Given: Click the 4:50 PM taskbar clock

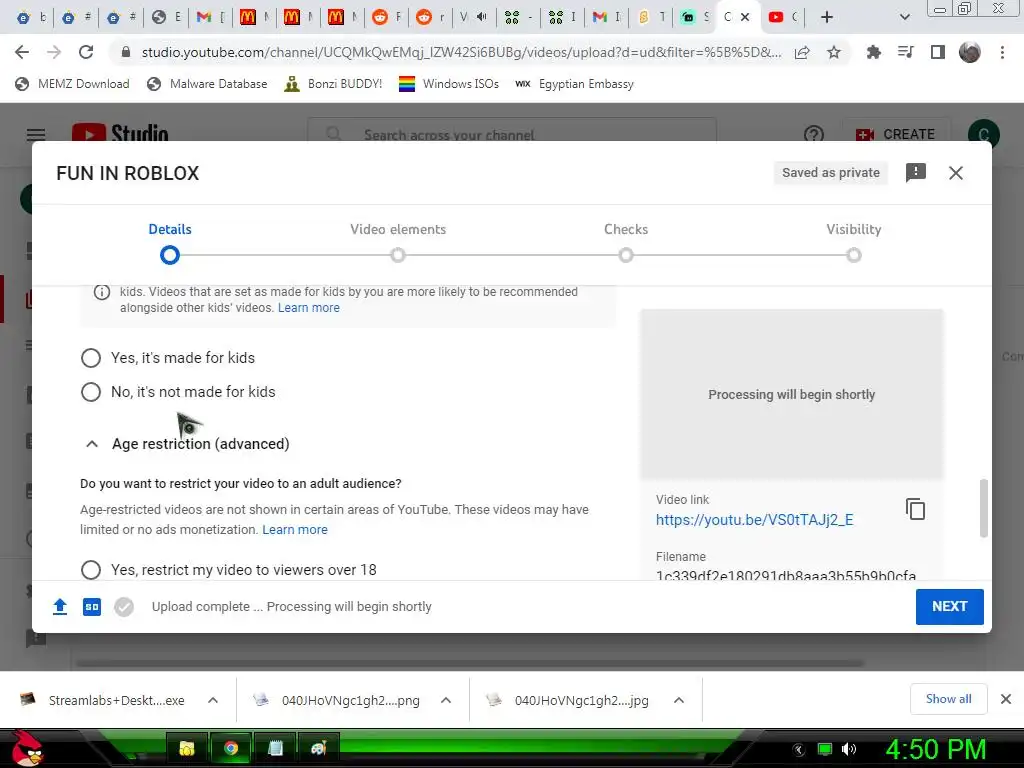Looking at the screenshot, I should [x=935, y=749].
